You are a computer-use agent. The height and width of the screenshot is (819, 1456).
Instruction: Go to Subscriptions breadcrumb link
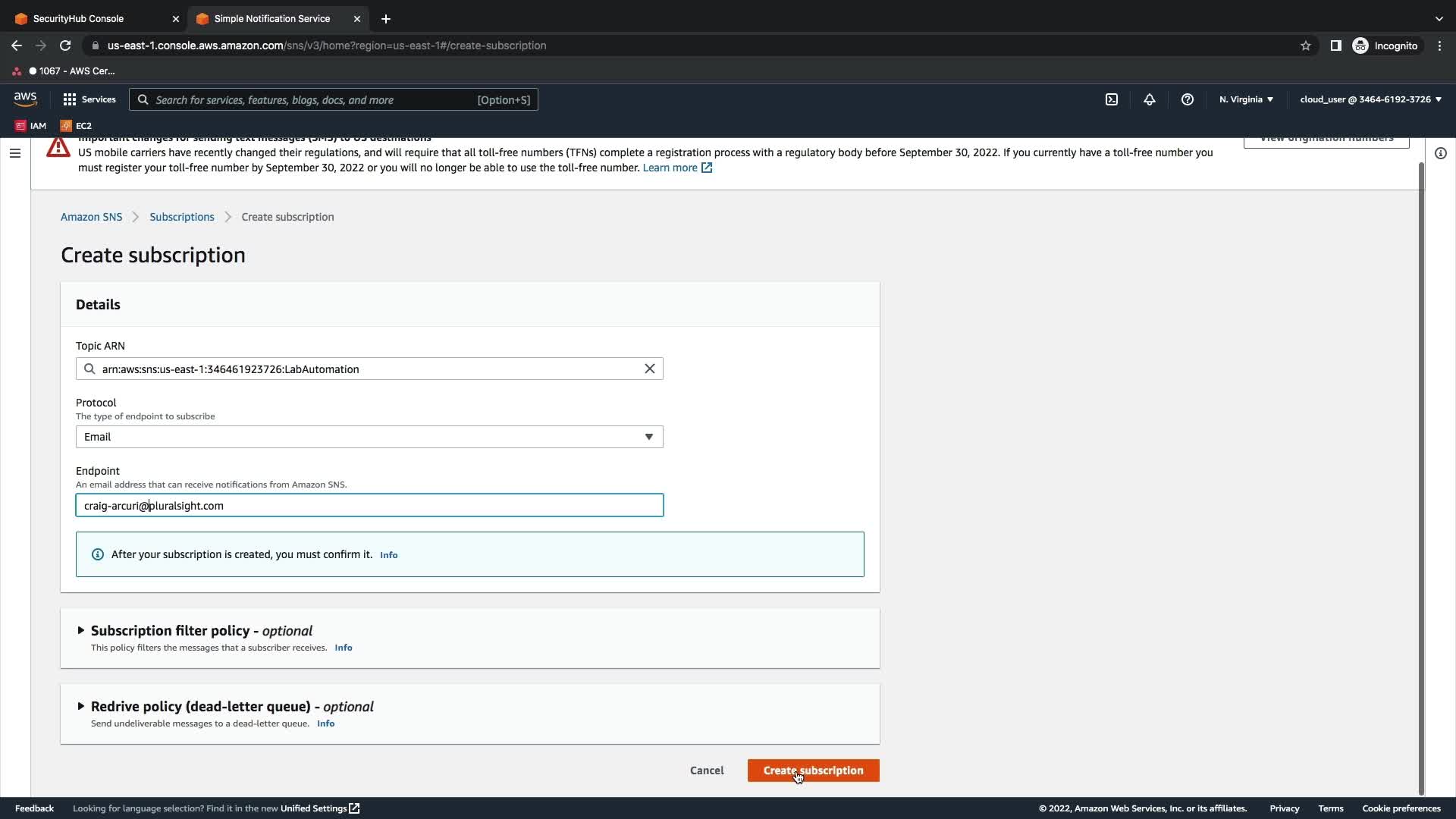tap(182, 217)
